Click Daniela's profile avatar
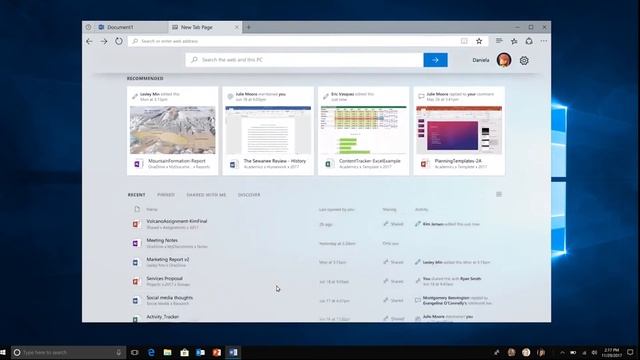The height and width of the screenshot is (360, 640). (x=504, y=60)
